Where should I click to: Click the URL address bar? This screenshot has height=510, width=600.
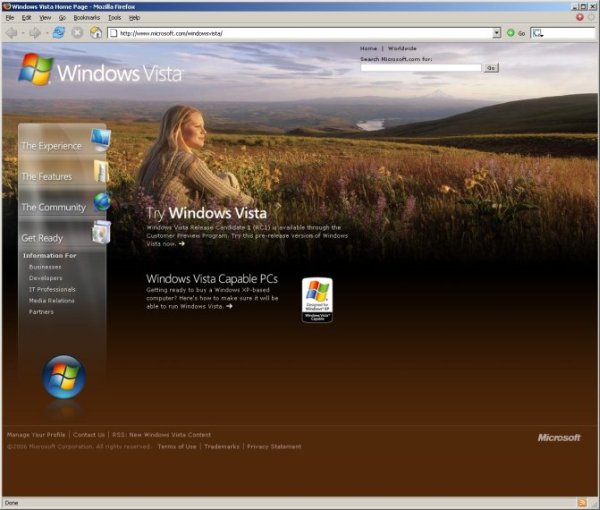tap(304, 33)
